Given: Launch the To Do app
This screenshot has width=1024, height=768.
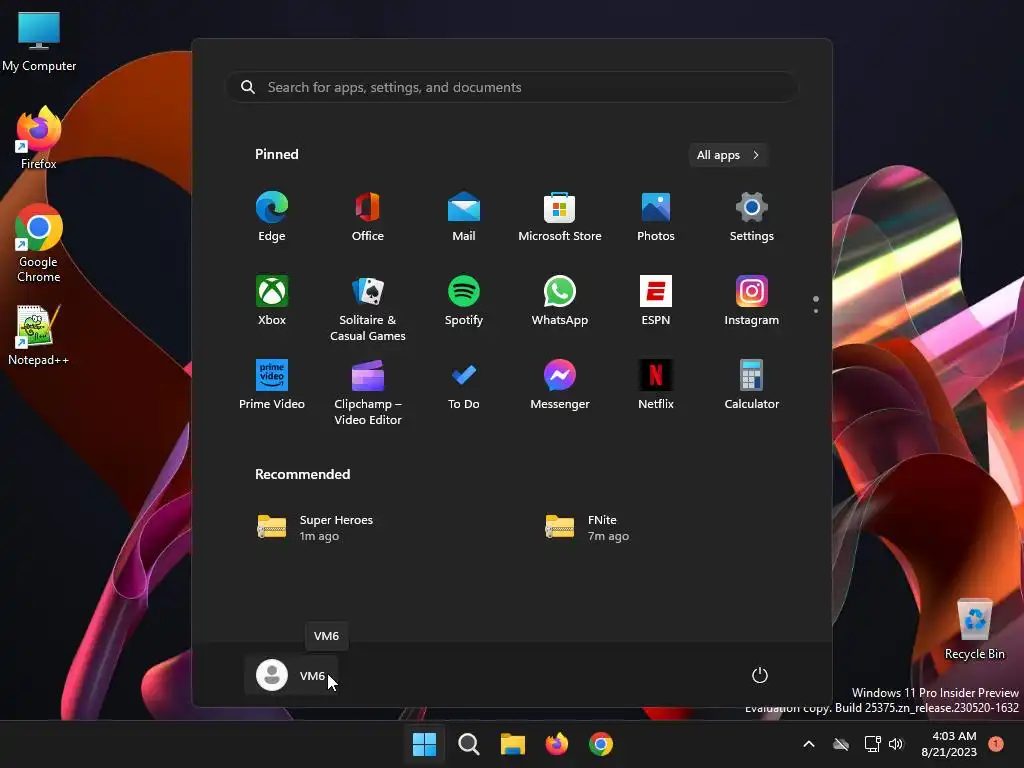Looking at the screenshot, I should pos(464,385).
